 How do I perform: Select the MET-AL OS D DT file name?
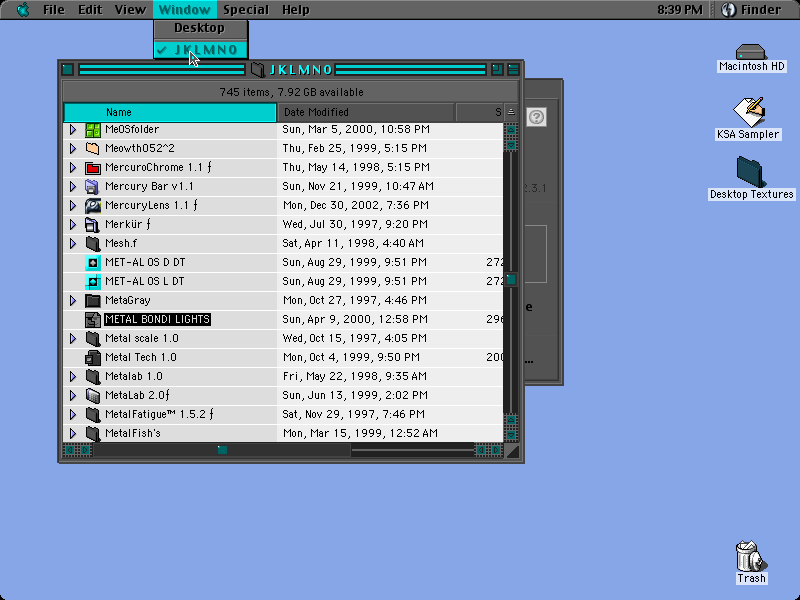click(145, 262)
